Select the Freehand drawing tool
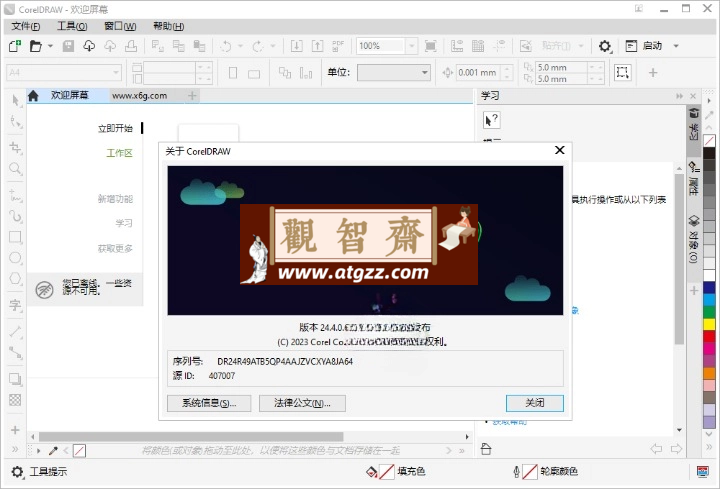The image size is (720, 489). point(16,196)
